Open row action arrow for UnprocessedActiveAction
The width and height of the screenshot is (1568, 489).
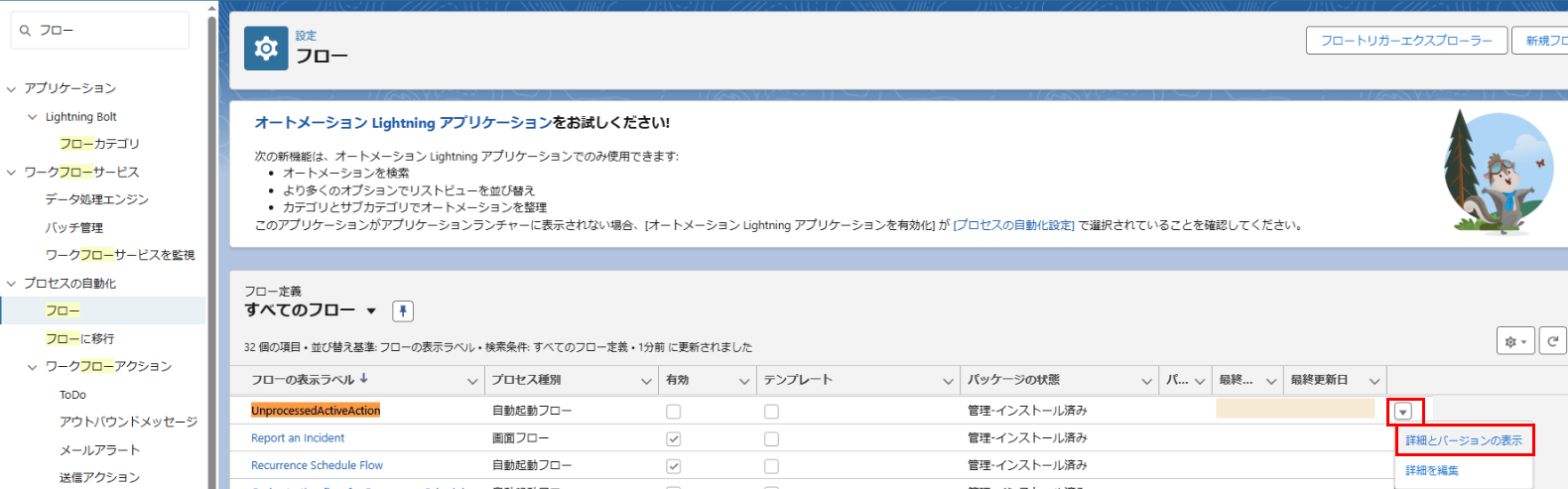[x=1402, y=411]
